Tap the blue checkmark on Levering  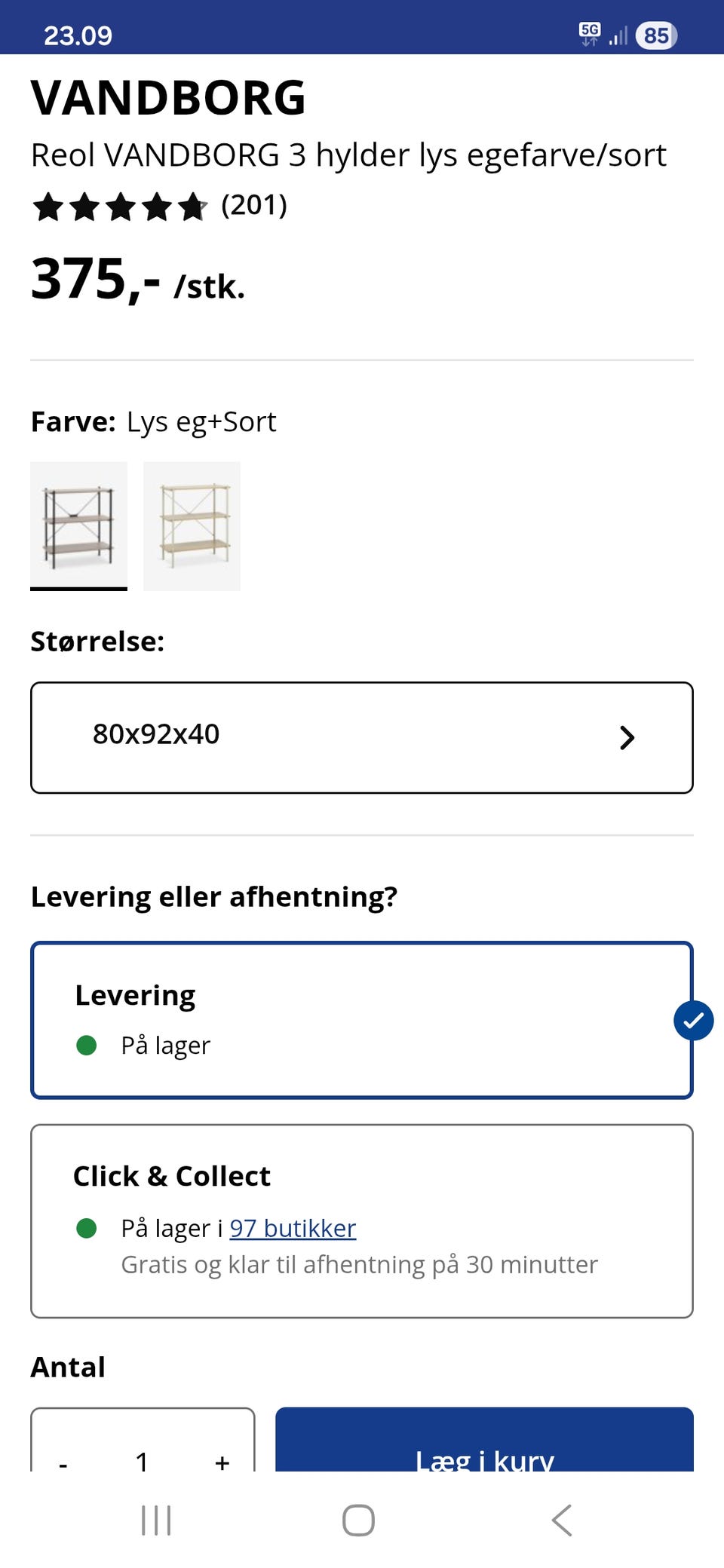[693, 1021]
